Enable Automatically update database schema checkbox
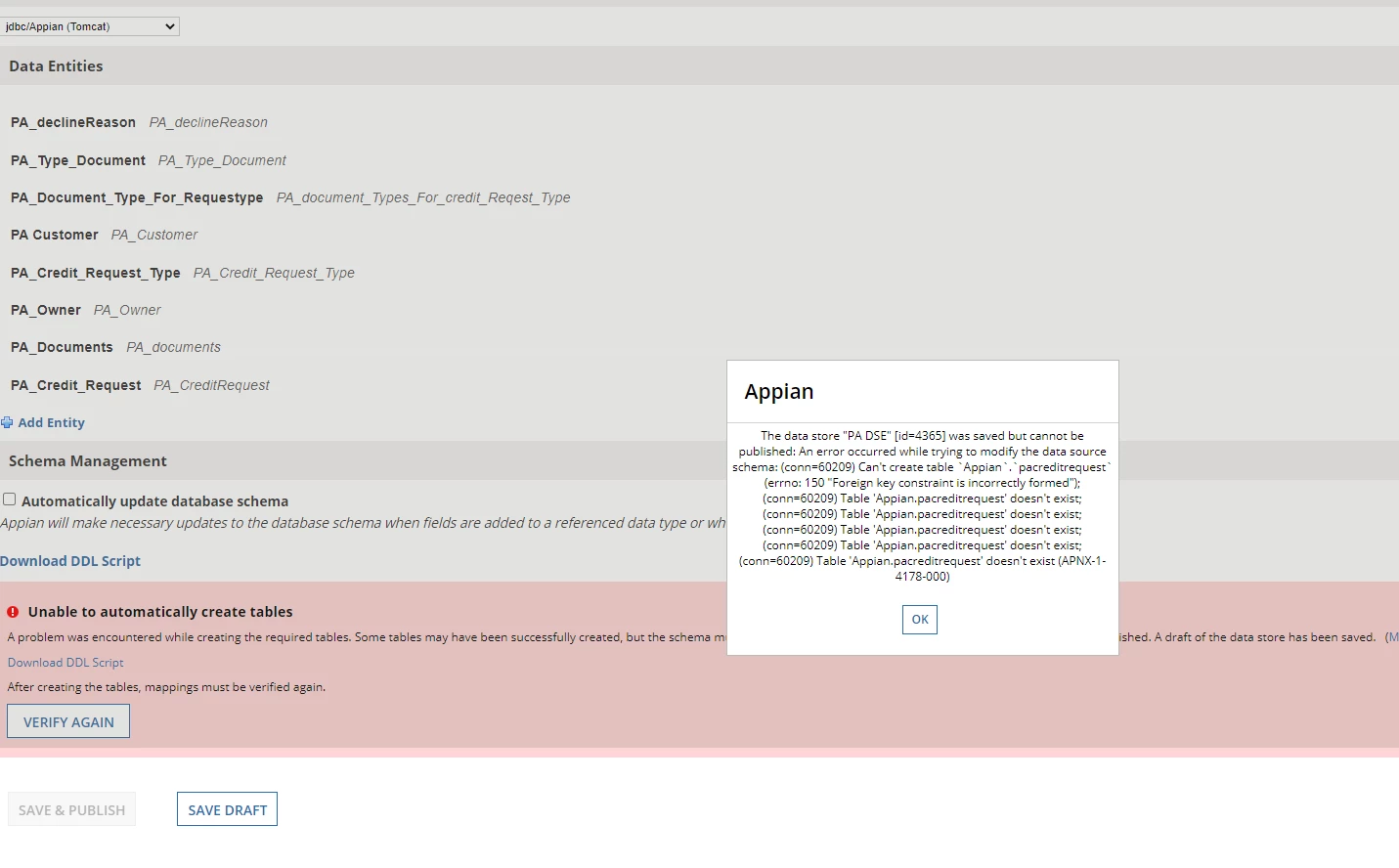 (9, 499)
